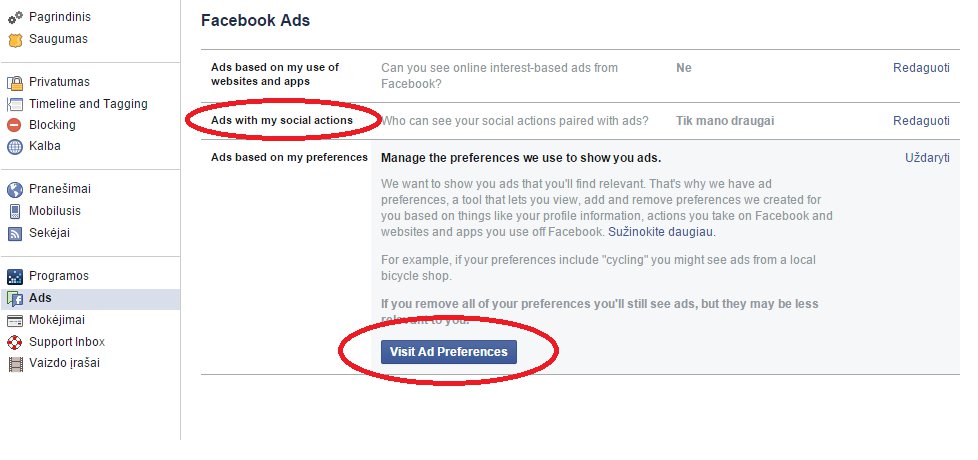
Task: Click the Privatumas padlock icon
Action: coord(15,82)
